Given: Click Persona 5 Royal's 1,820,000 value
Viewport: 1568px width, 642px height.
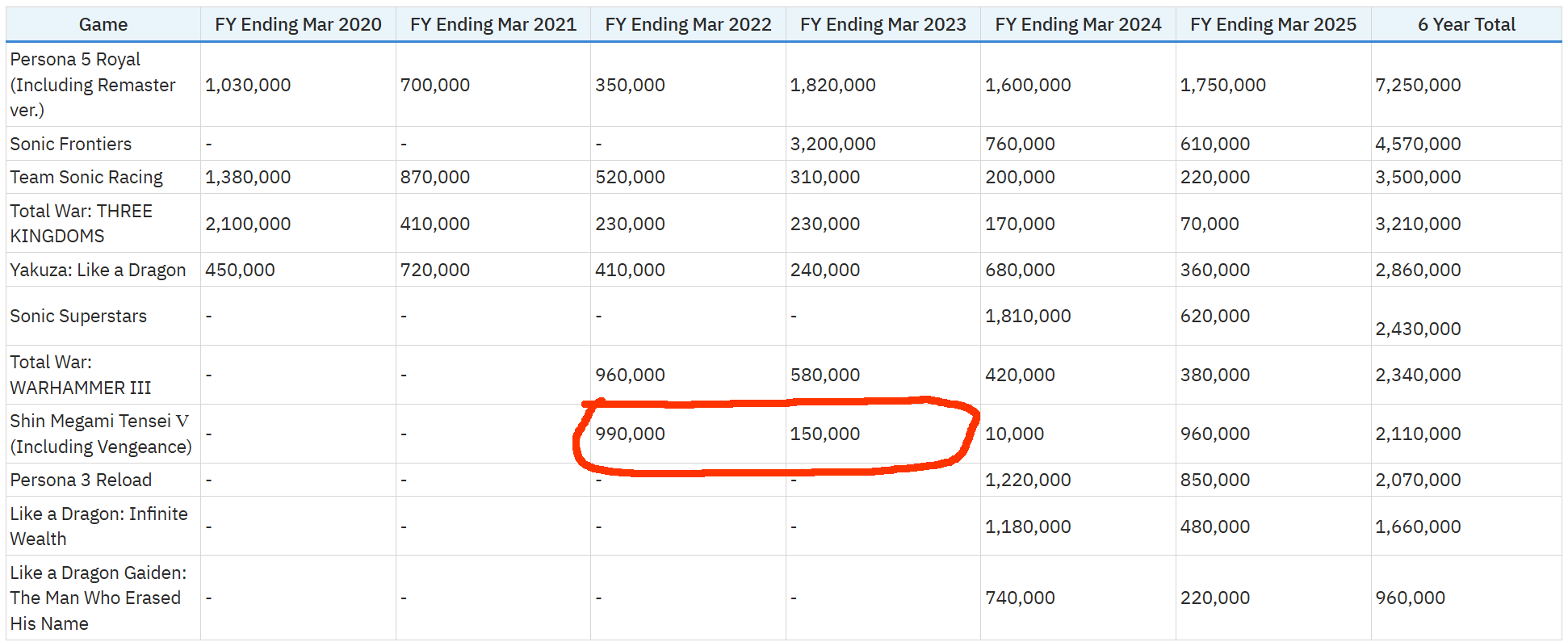Looking at the screenshot, I should [x=832, y=85].
